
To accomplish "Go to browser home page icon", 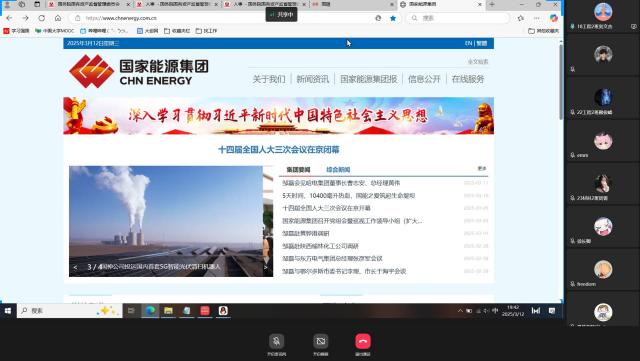I will click(58, 18).
